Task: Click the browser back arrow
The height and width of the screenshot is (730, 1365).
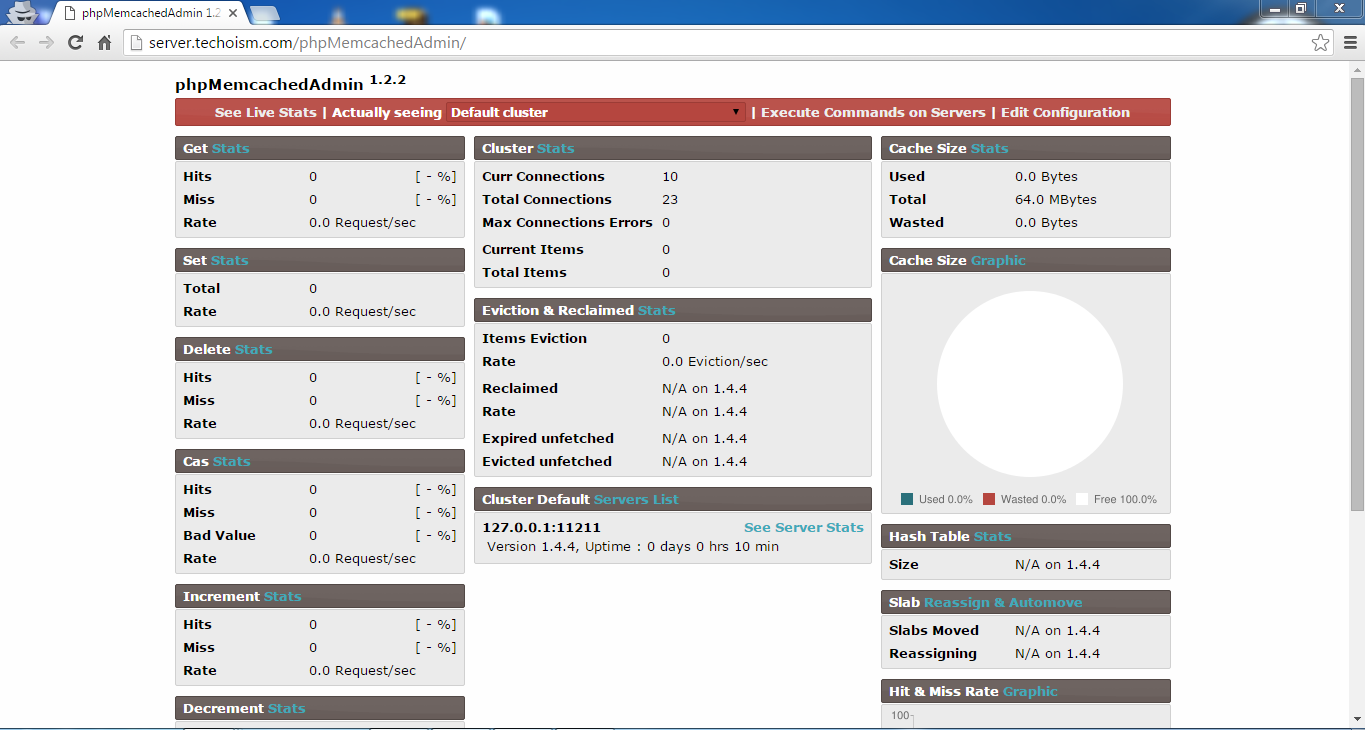Action: click(17, 42)
